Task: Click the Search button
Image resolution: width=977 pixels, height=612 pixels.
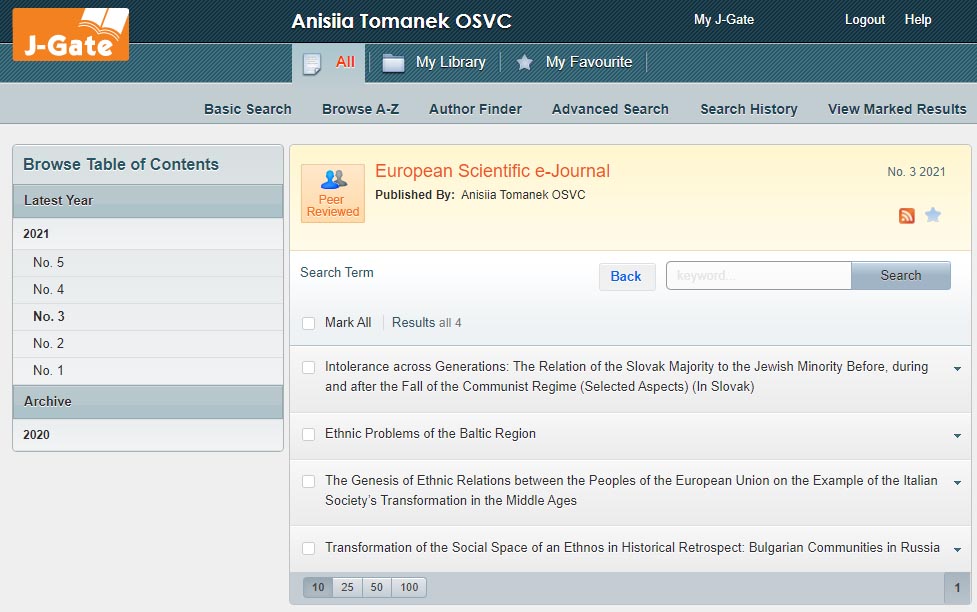Action: coord(900,276)
